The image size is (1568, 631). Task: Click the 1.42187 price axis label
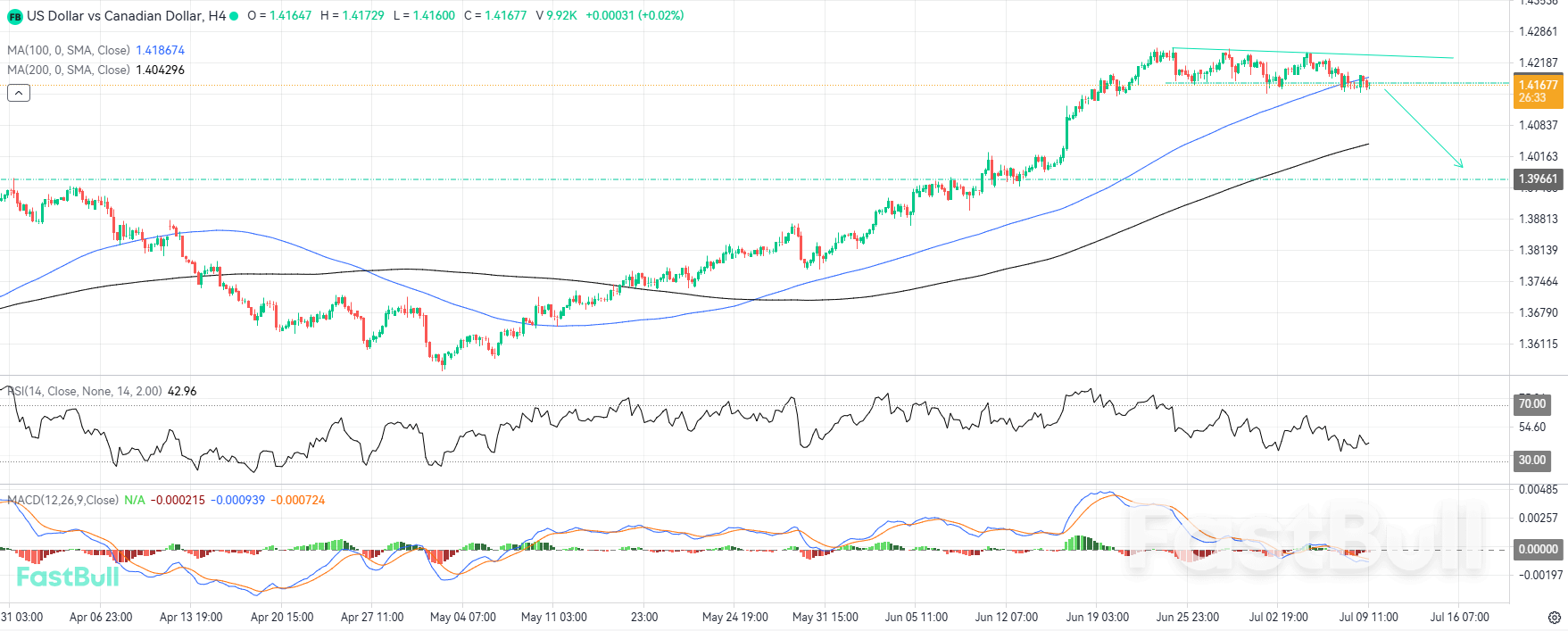coord(1539,62)
